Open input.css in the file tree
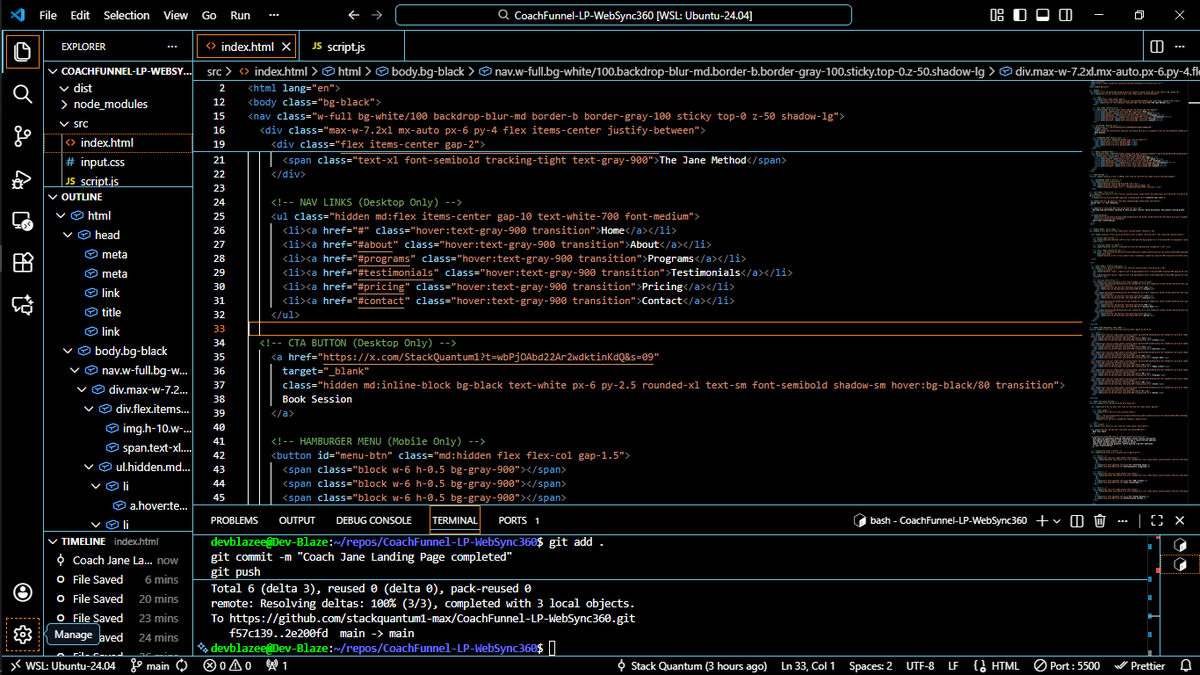 [118, 162]
